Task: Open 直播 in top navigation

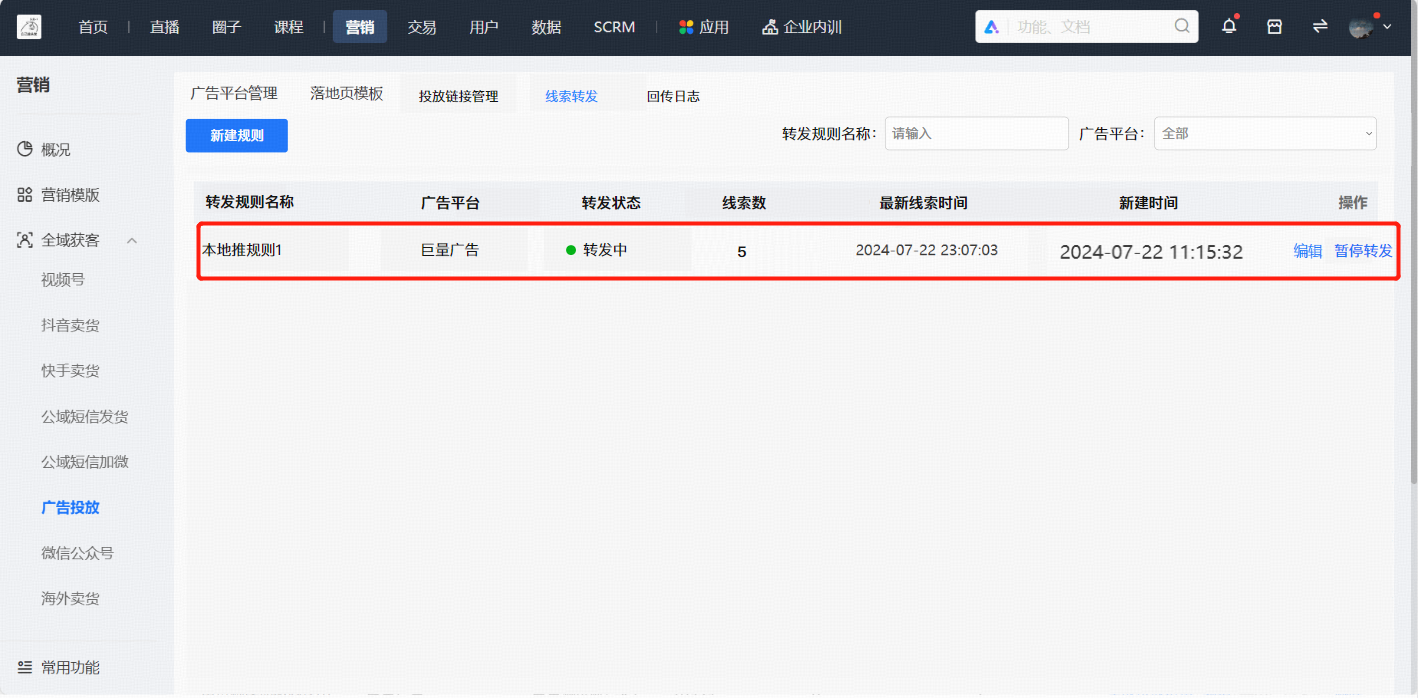Action: coord(165,27)
